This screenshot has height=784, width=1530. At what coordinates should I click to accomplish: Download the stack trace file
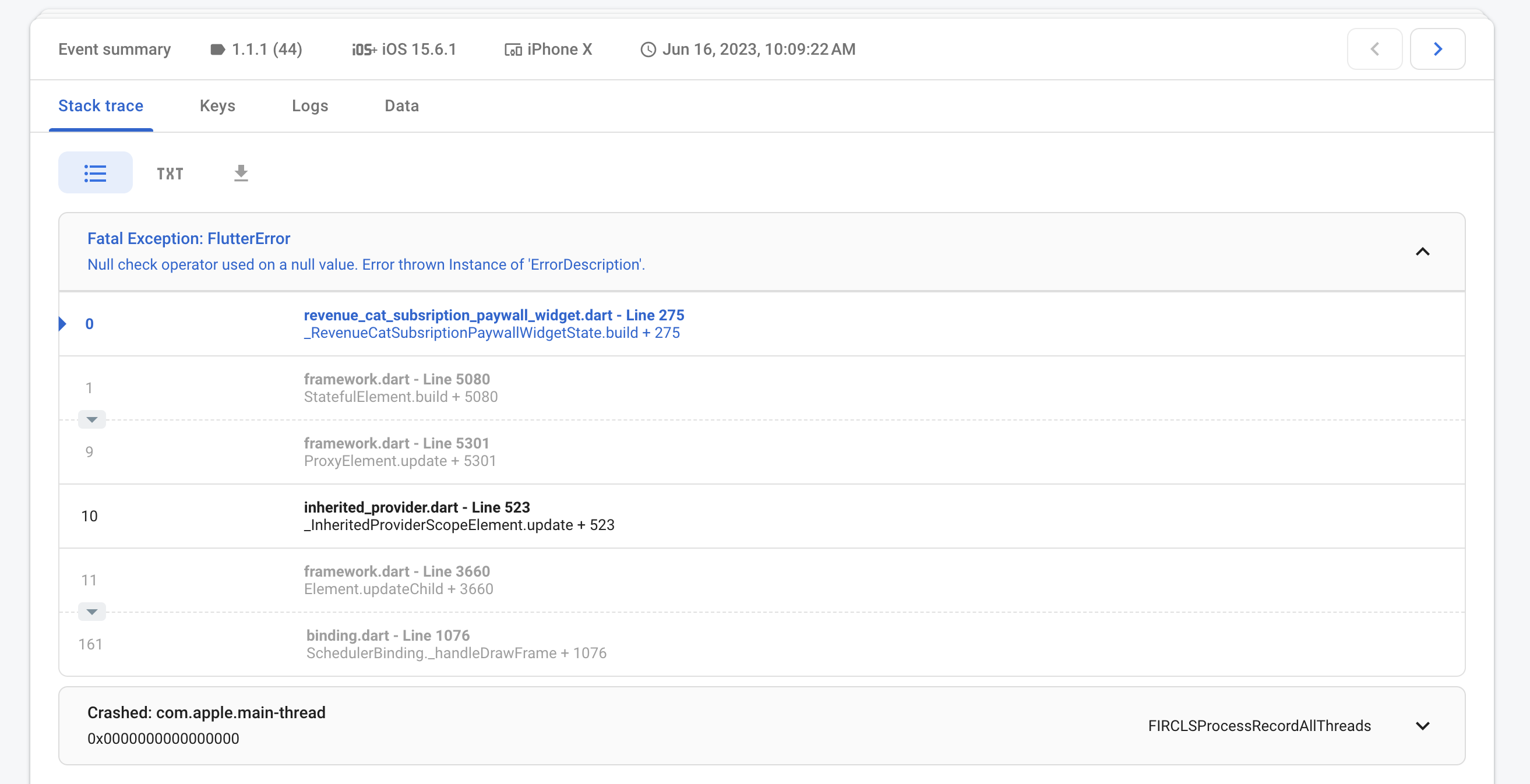point(241,173)
